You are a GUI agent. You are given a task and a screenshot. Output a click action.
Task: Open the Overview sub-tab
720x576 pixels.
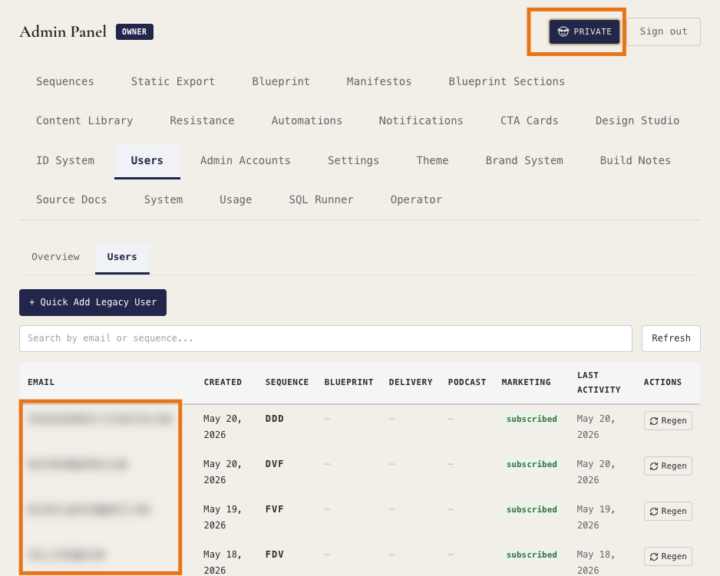pos(55,257)
